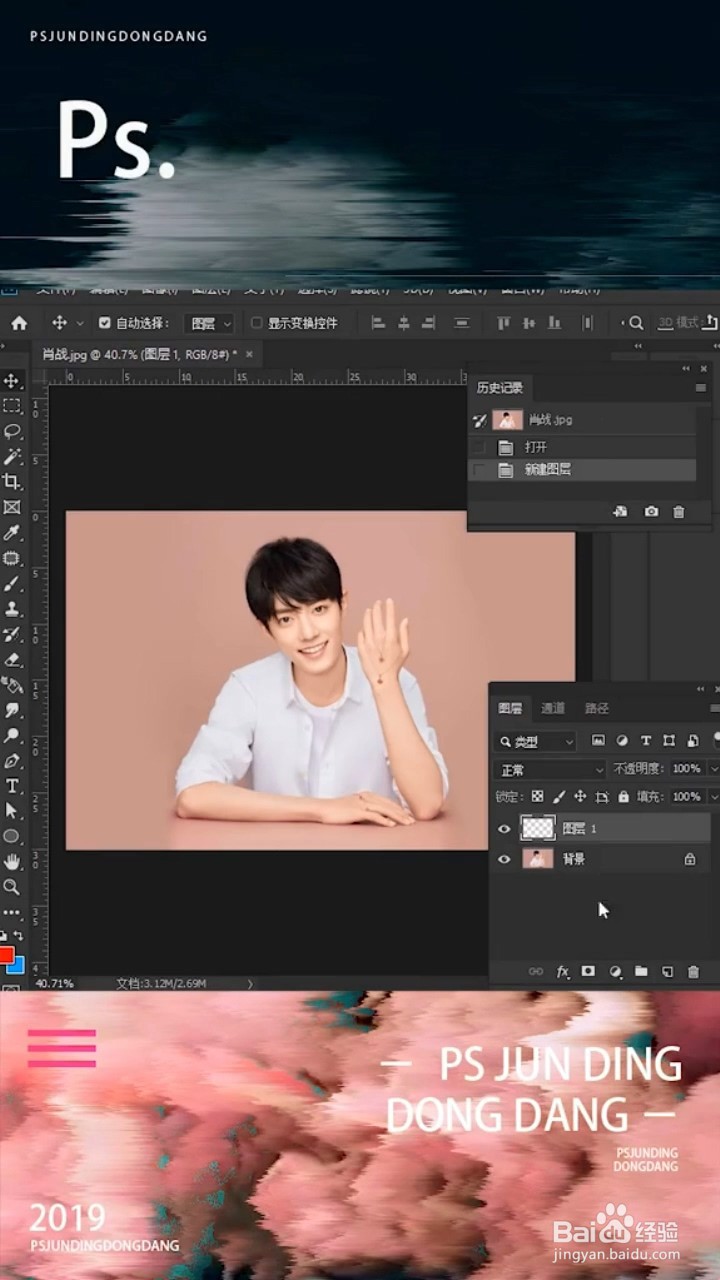Screen dimensions: 720x1280
Task: Select the Horizontal Type tool
Action: [12, 786]
